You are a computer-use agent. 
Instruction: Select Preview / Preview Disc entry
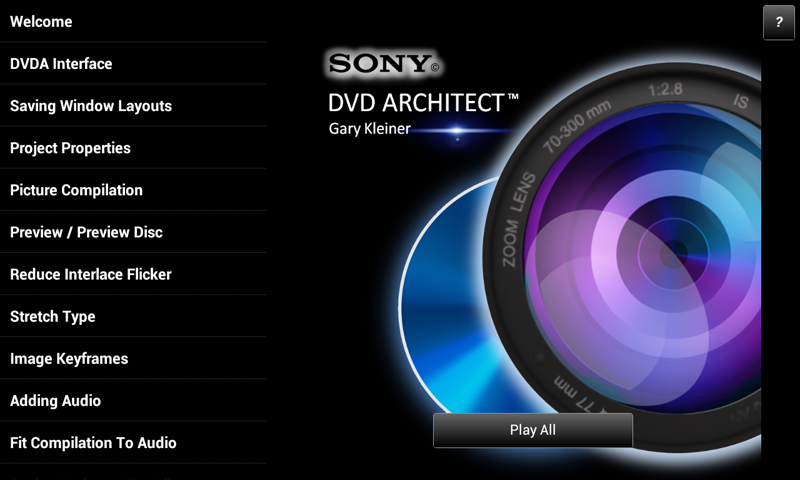point(133,232)
